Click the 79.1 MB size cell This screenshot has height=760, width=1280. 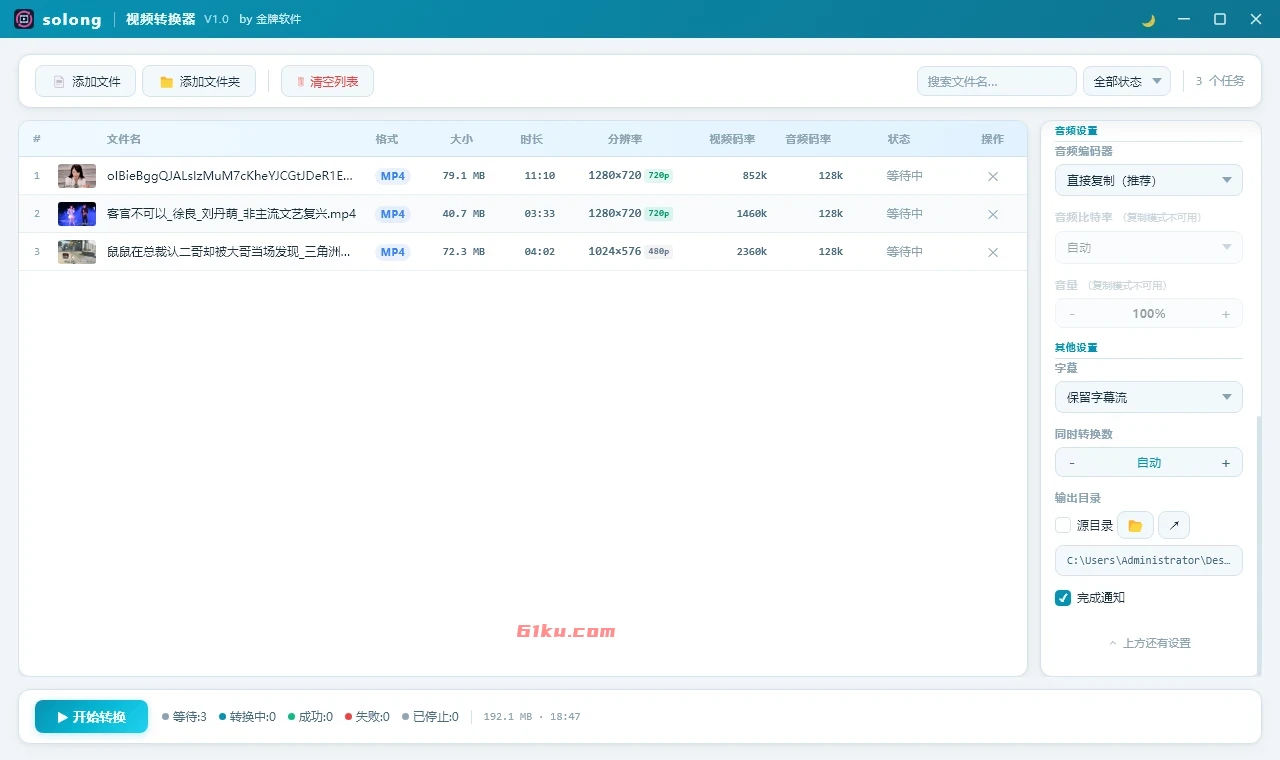pos(464,176)
